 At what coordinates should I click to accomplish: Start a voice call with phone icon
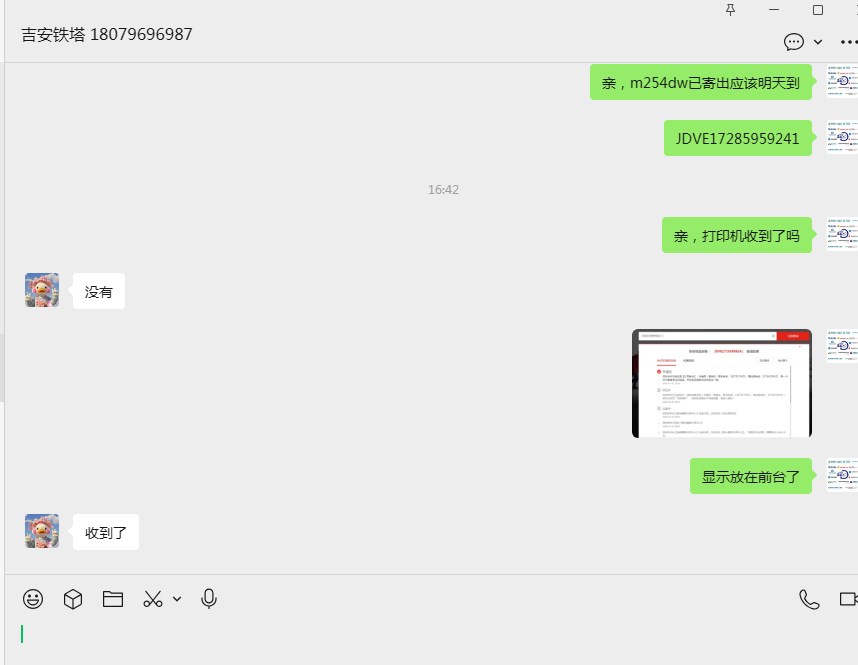pyautogui.click(x=809, y=599)
